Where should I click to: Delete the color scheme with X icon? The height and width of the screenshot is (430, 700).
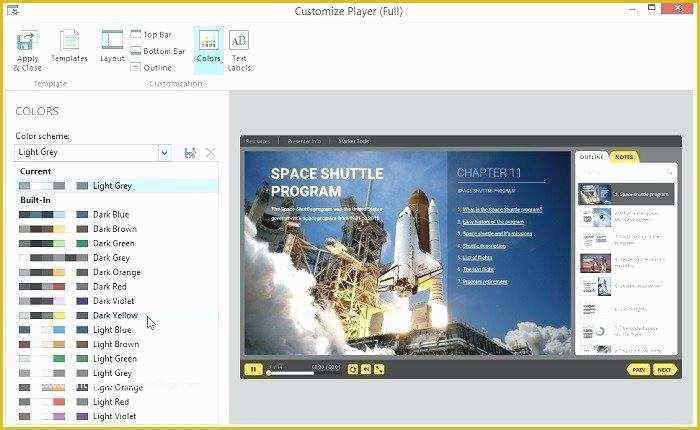coord(210,153)
